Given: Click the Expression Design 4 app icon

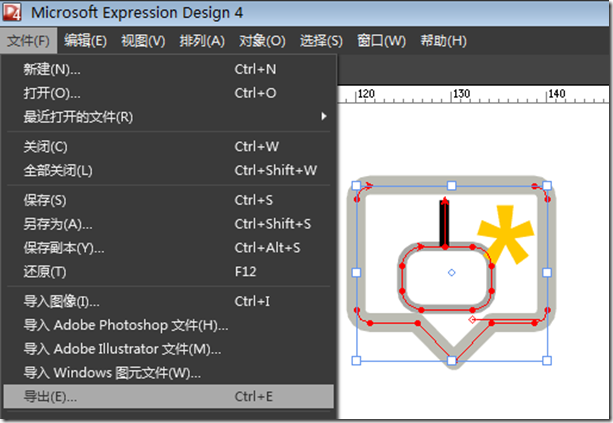Looking at the screenshot, I should (12, 13).
